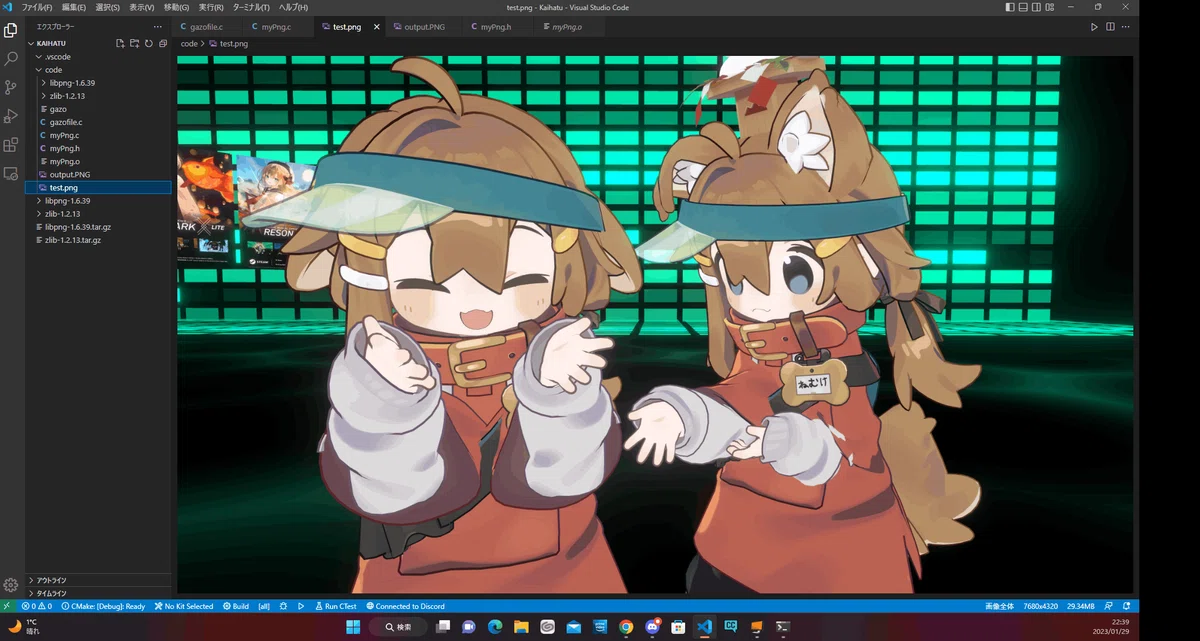This screenshot has width=1200, height=641.
Task: Open the Explorer view in activity bar
Action: tap(11, 30)
